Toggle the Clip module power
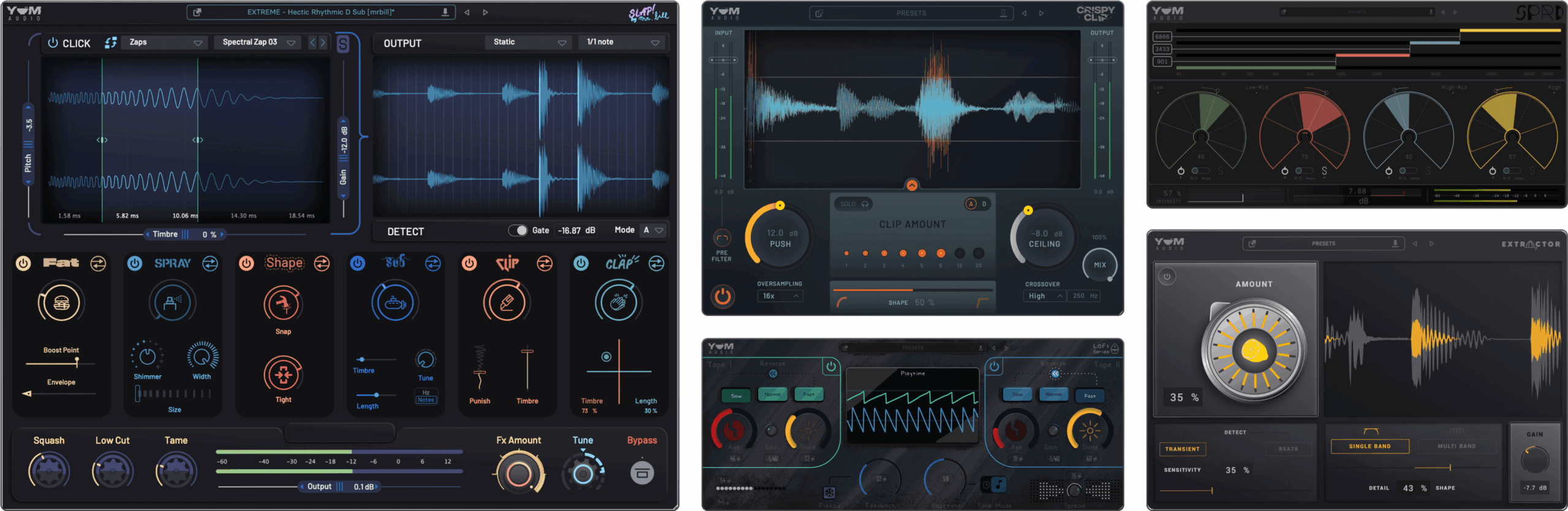This screenshot has height=511, width=1568. pyautogui.click(x=470, y=264)
